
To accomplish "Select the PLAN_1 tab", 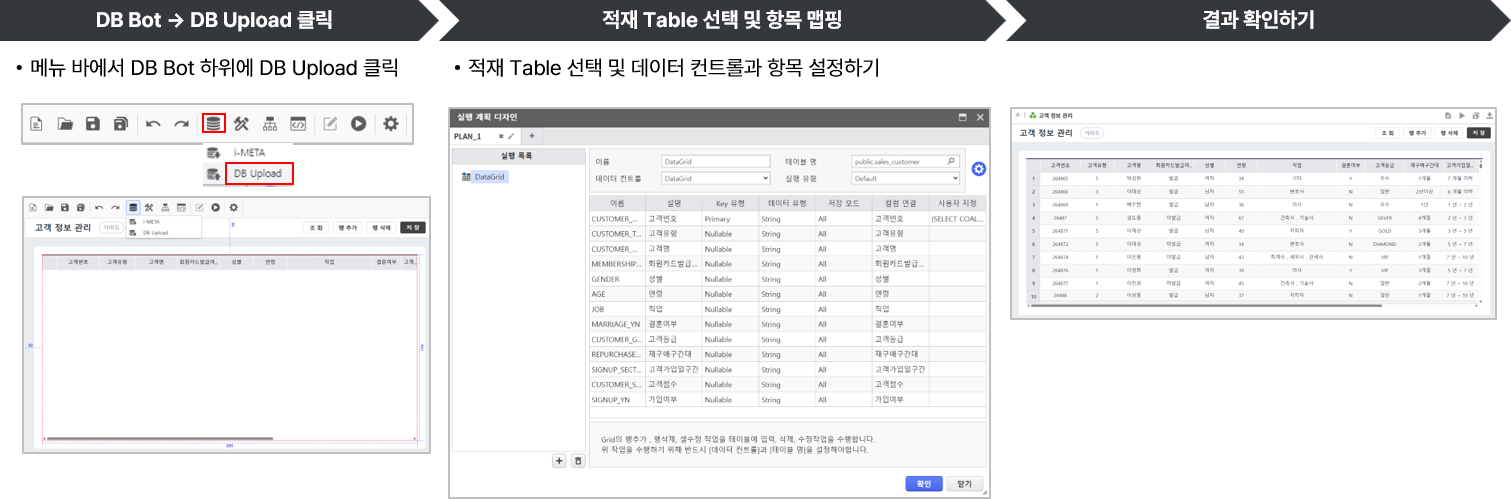I will 468,136.
